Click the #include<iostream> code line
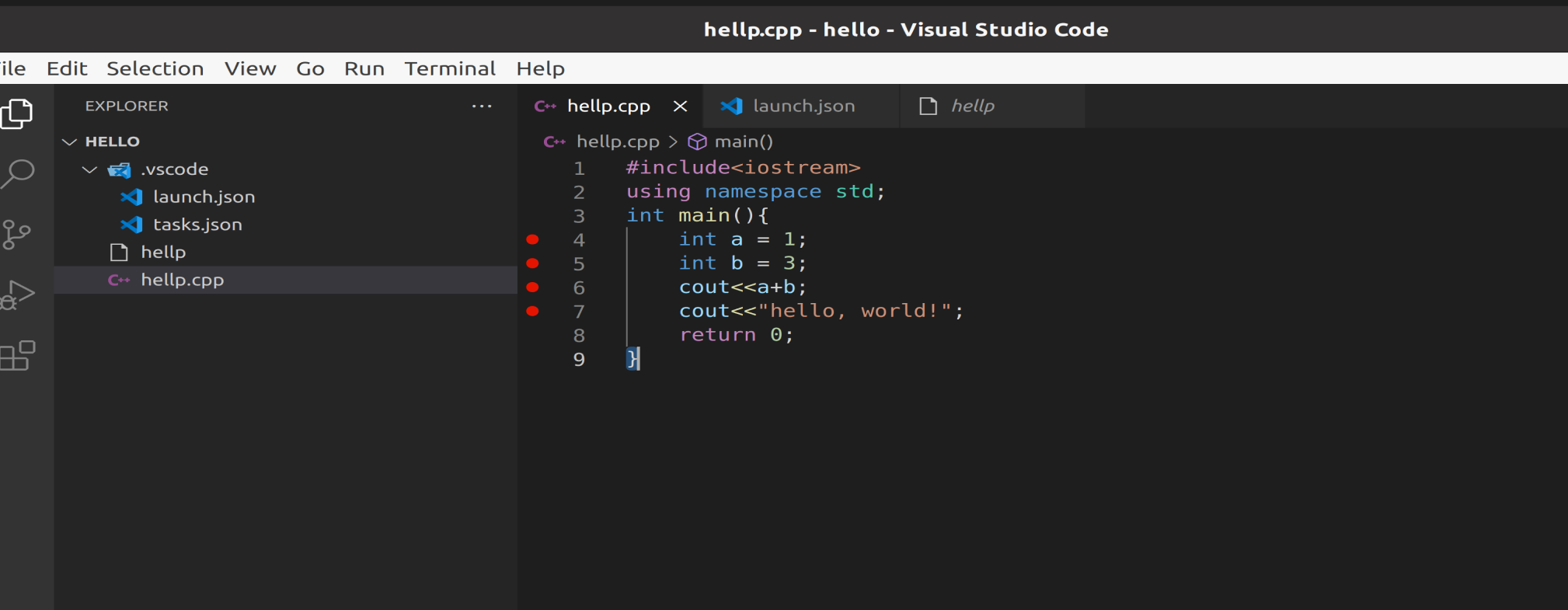This screenshot has height=610, width=1568. tap(744, 168)
